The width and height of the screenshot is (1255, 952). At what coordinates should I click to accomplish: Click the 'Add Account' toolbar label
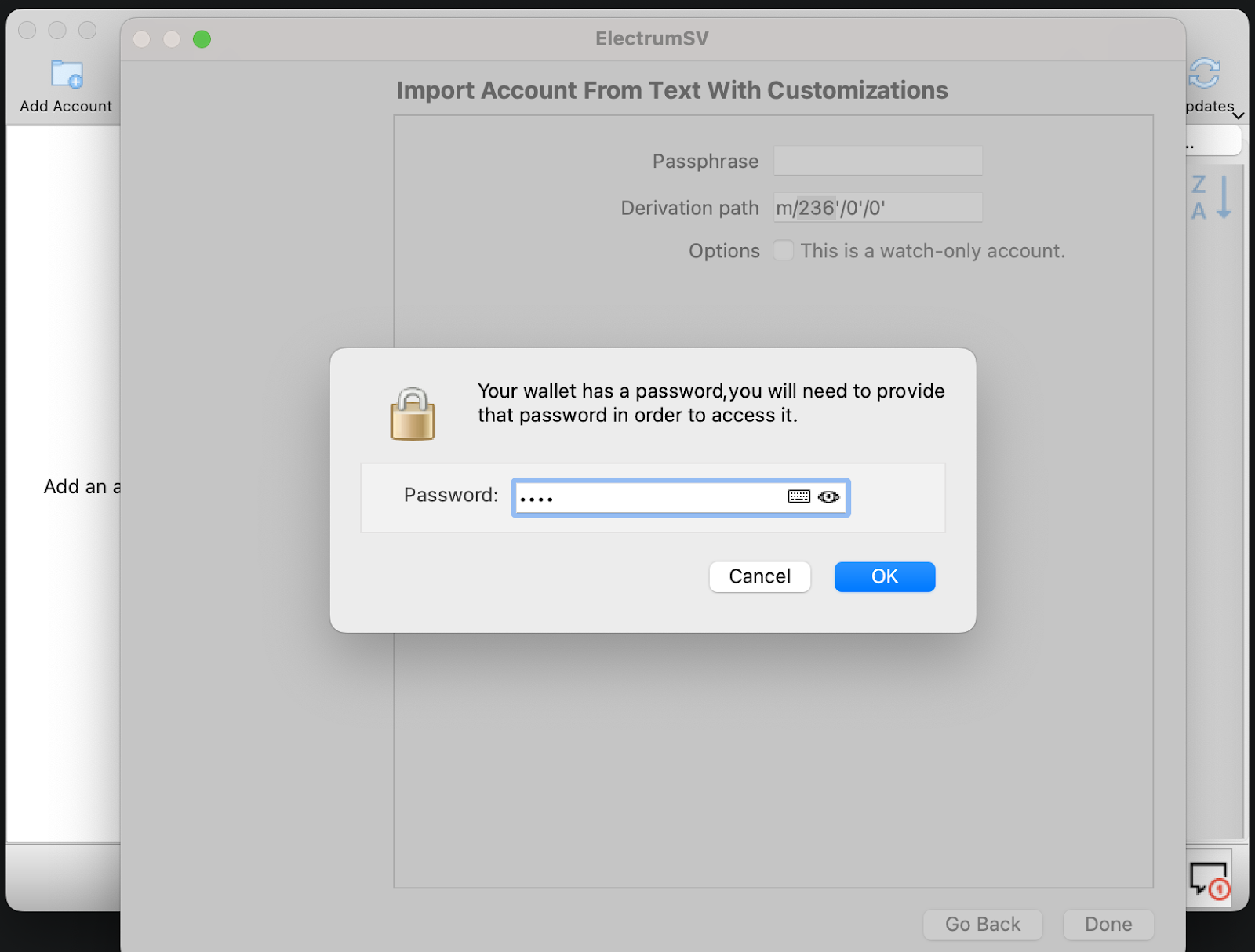click(66, 106)
